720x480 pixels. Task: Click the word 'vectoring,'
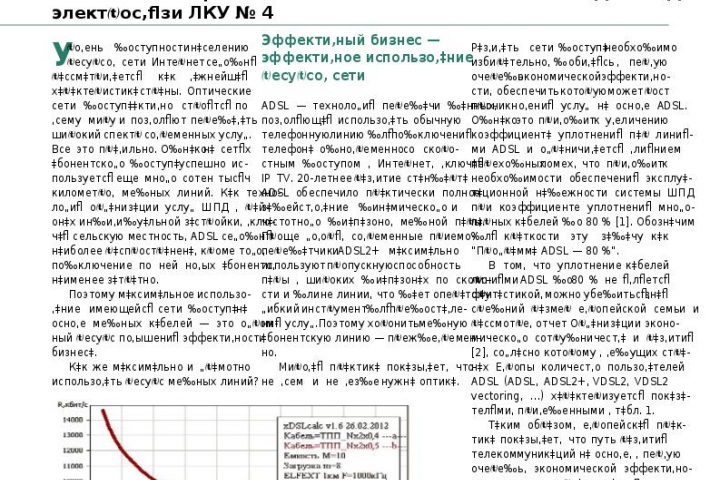(x=496, y=396)
